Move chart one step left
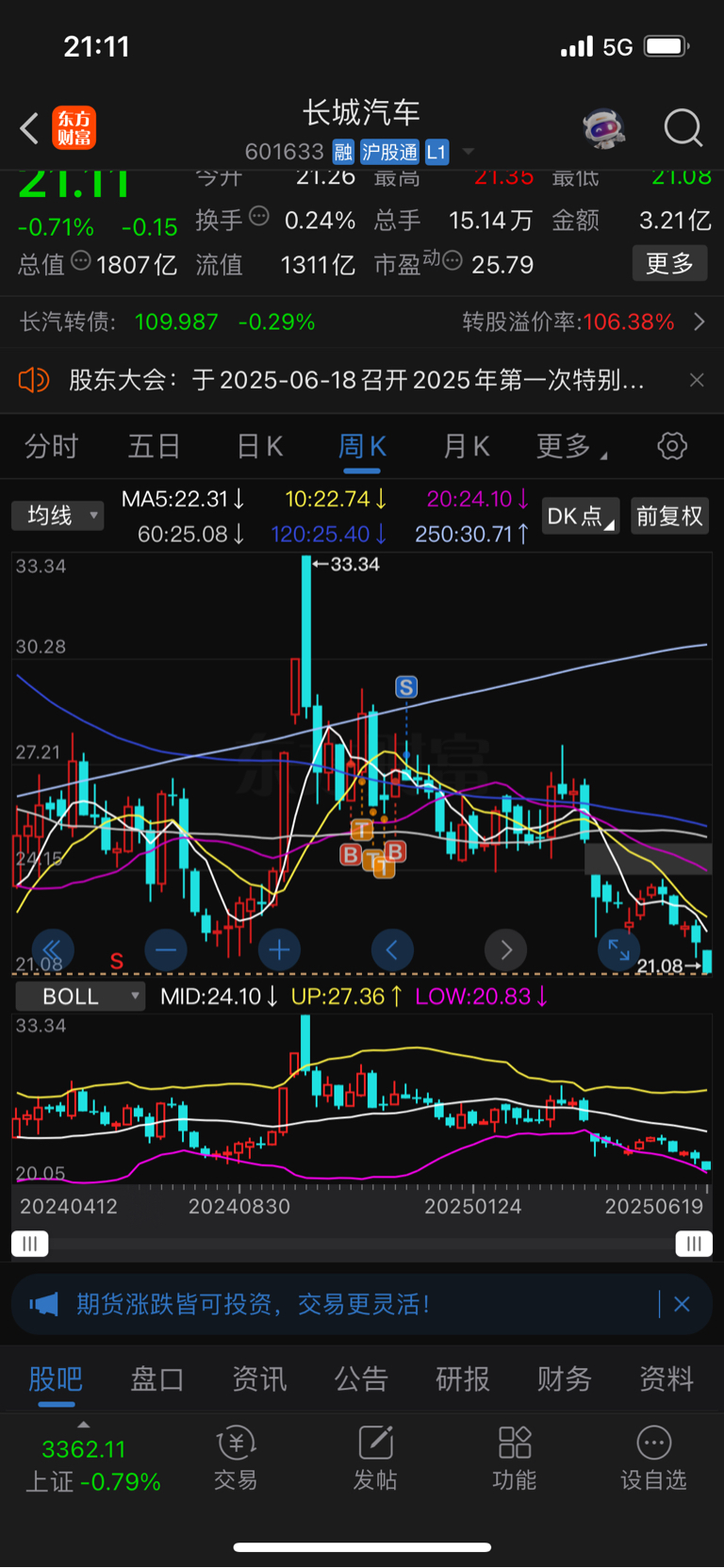 click(392, 949)
